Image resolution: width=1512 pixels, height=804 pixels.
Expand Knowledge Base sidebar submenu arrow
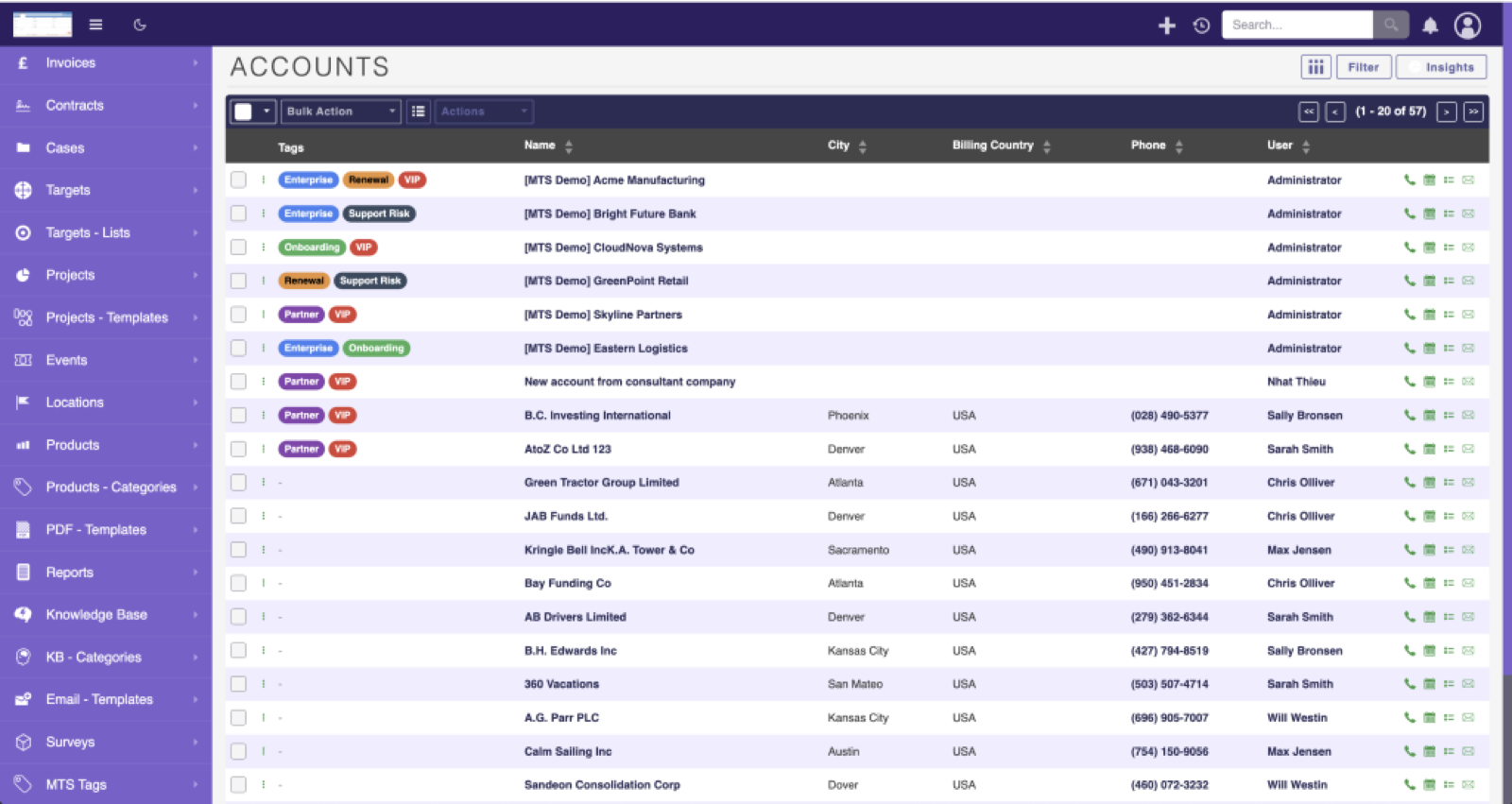click(196, 615)
